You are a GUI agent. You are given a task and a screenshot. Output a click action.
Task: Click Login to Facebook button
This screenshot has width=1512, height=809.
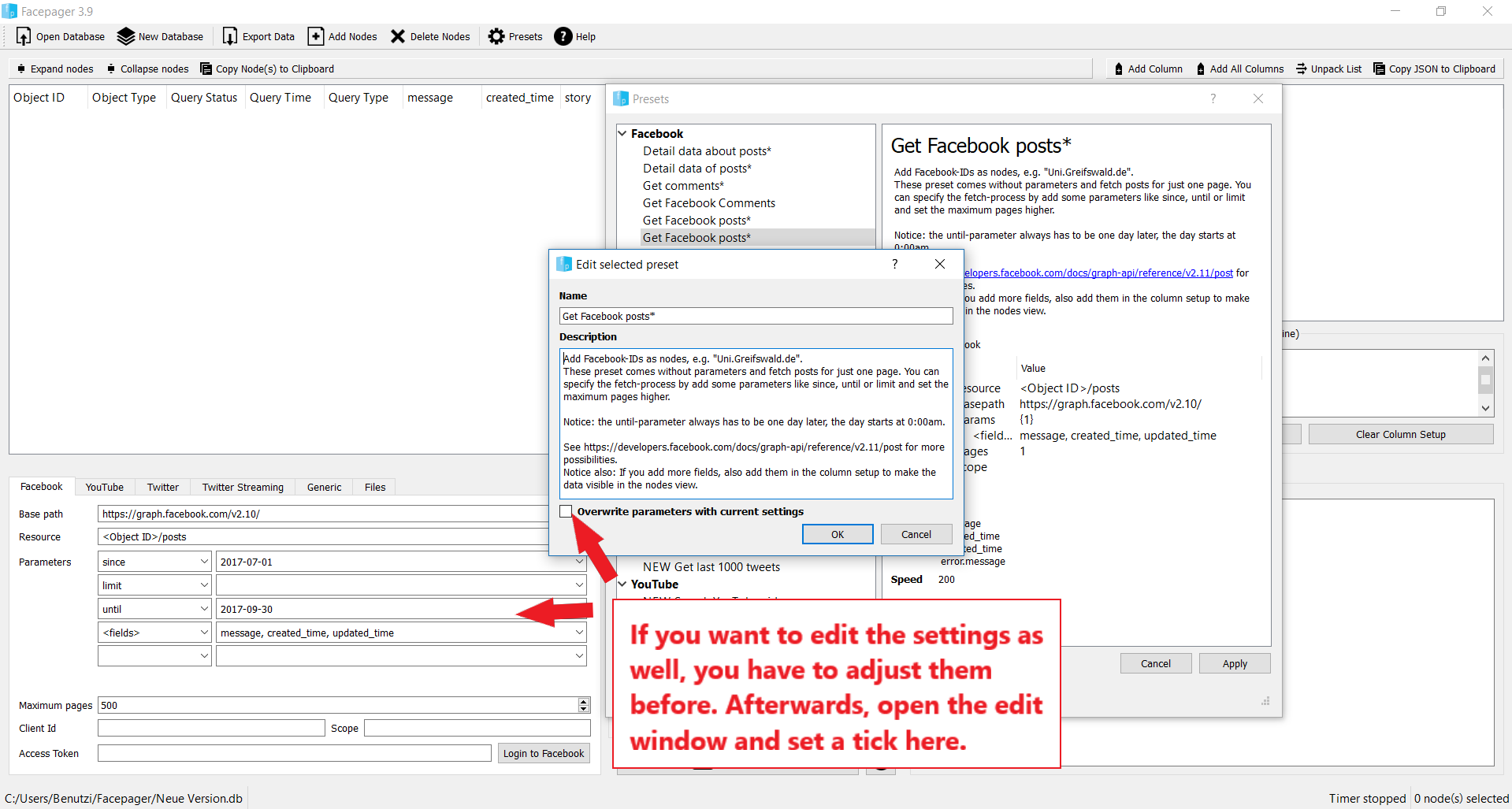(544, 753)
